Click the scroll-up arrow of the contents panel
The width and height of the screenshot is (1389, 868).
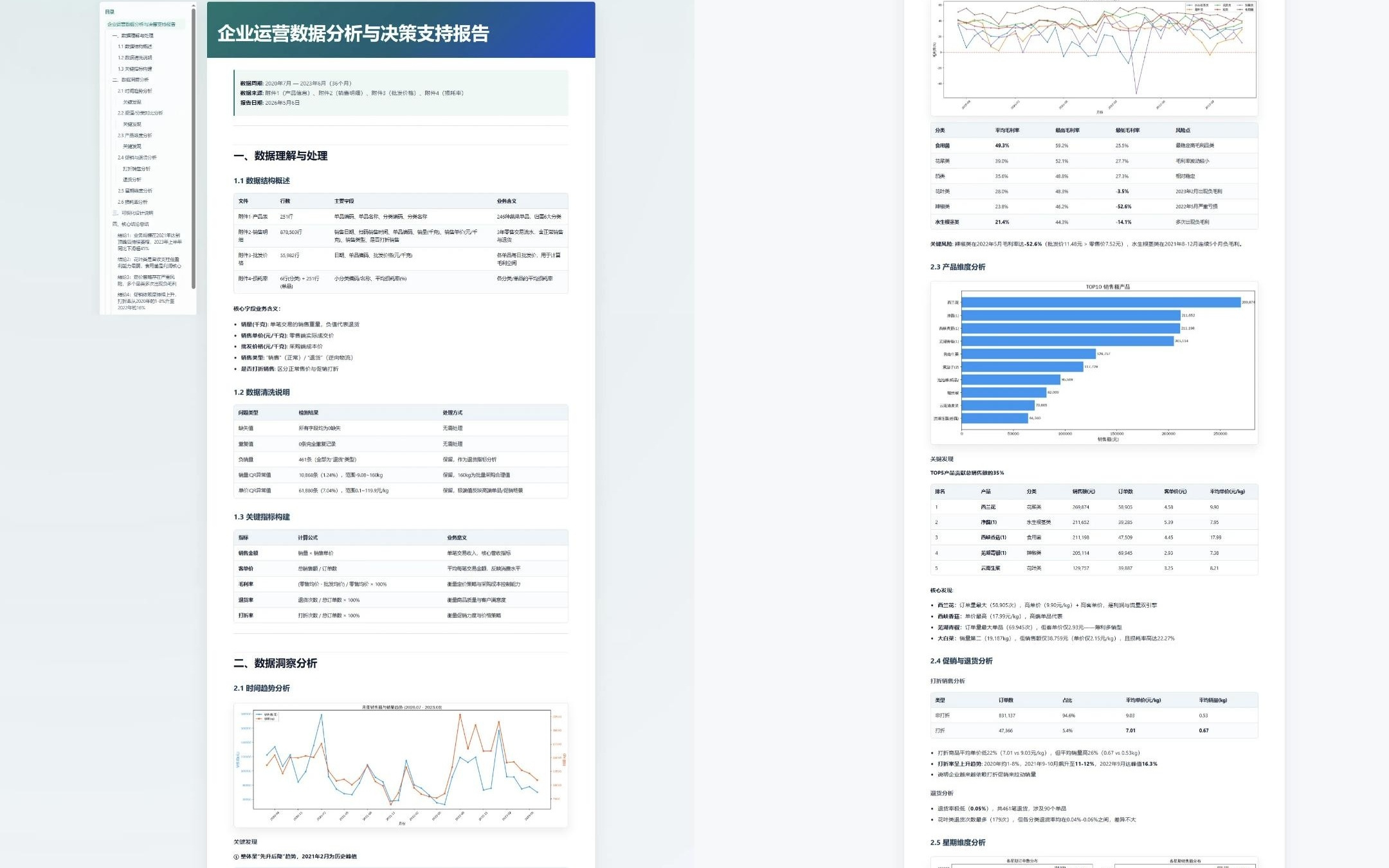pyautogui.click(x=194, y=5)
